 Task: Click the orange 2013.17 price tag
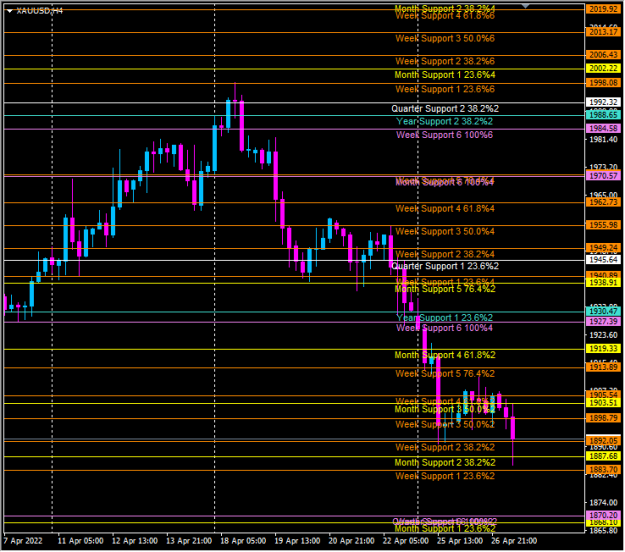603,32
